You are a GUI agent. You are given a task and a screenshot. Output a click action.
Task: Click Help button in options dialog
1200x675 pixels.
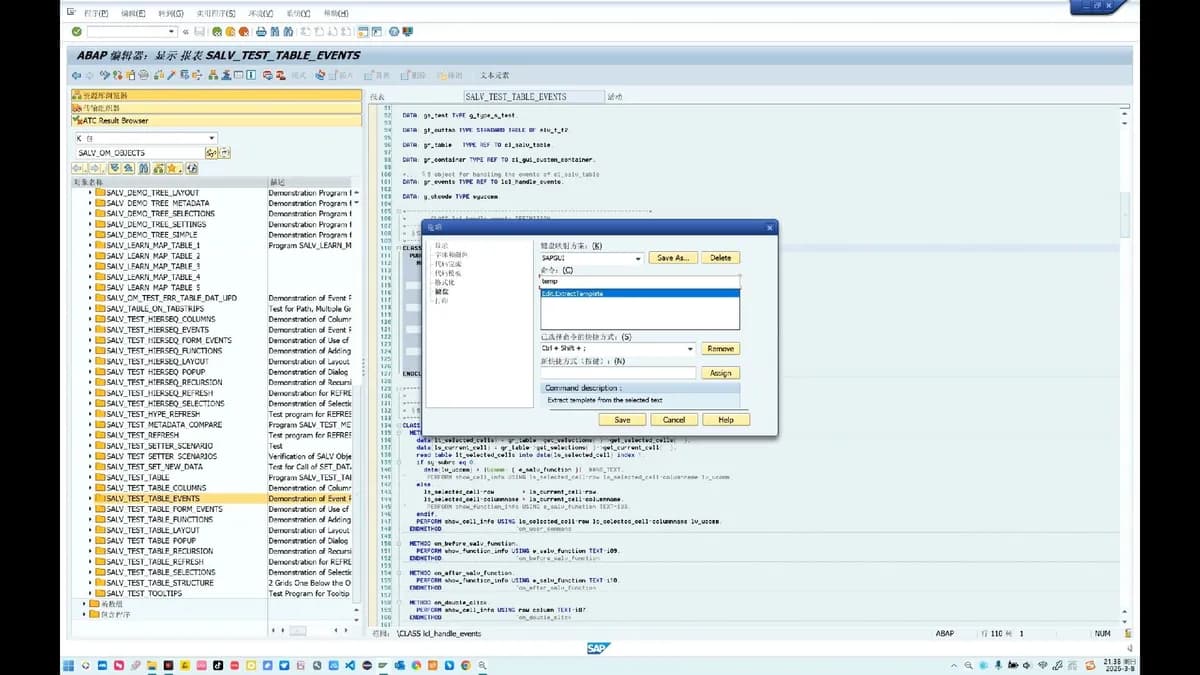pos(726,420)
